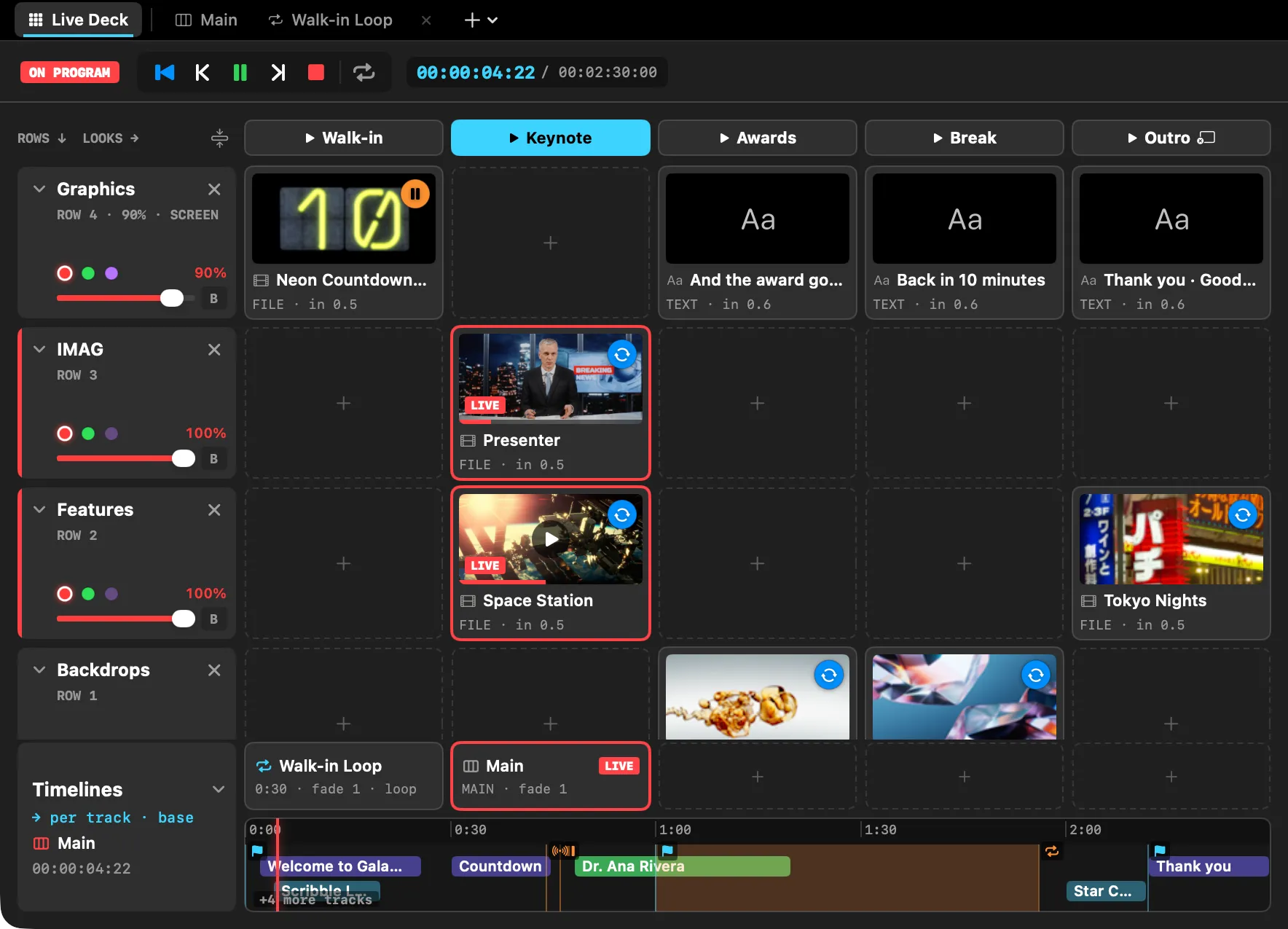This screenshot has width=1288, height=929.
Task: Open the new-tab dropdown chevron
Action: point(493,20)
